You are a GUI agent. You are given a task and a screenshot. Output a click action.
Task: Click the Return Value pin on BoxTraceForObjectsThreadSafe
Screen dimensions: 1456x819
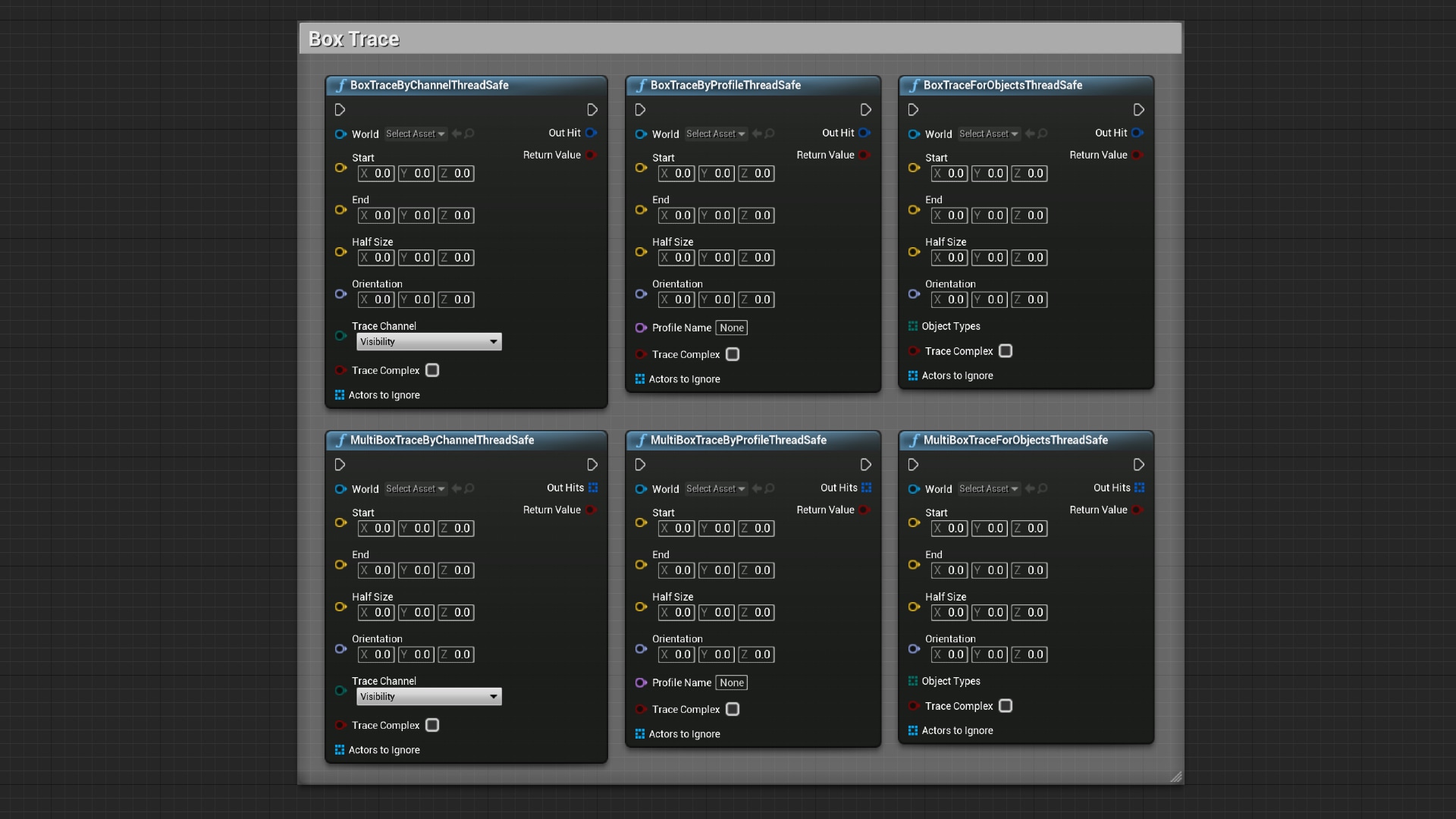1138,155
